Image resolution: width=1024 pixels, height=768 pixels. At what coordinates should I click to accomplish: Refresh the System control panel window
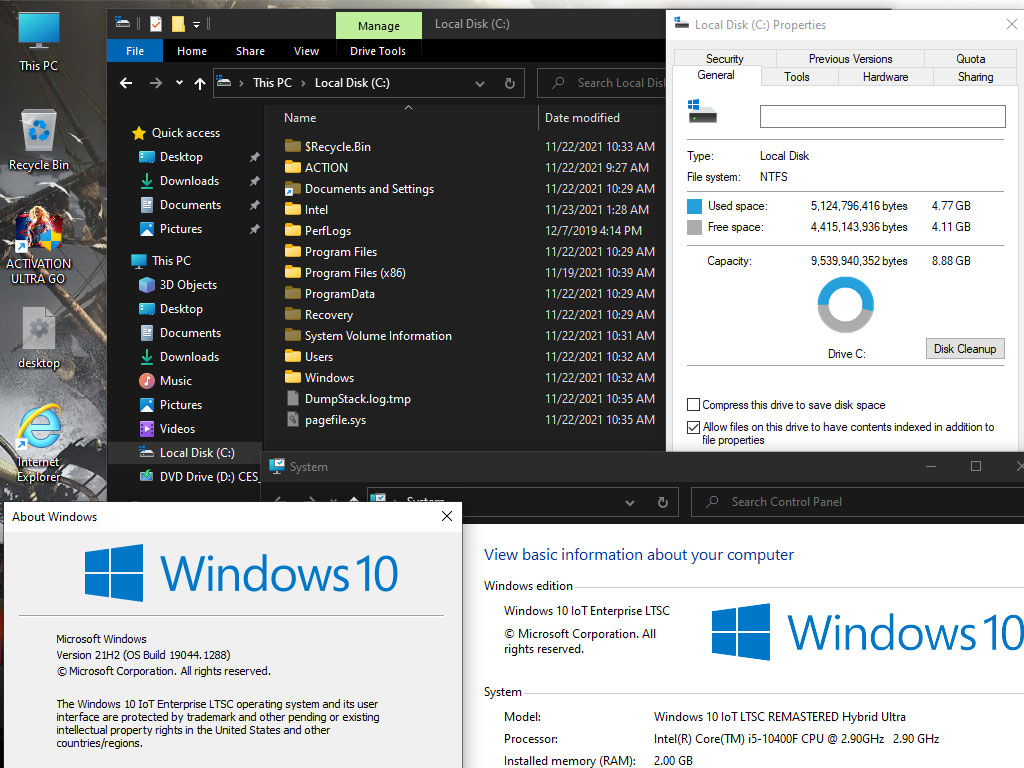point(663,502)
